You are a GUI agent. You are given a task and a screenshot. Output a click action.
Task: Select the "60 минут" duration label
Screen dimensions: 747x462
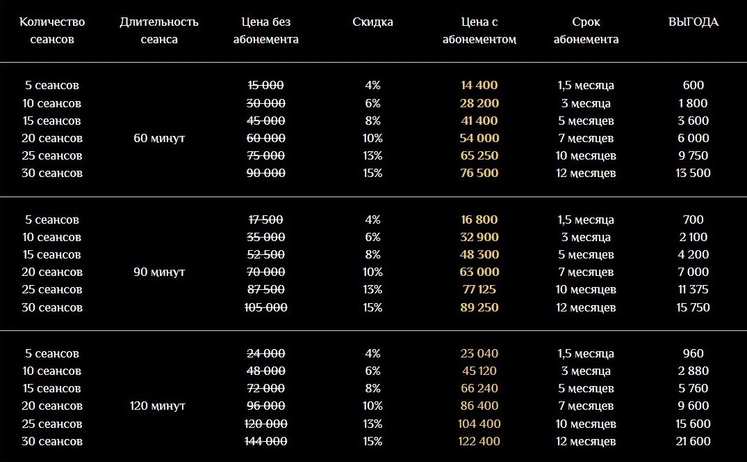[158, 138]
